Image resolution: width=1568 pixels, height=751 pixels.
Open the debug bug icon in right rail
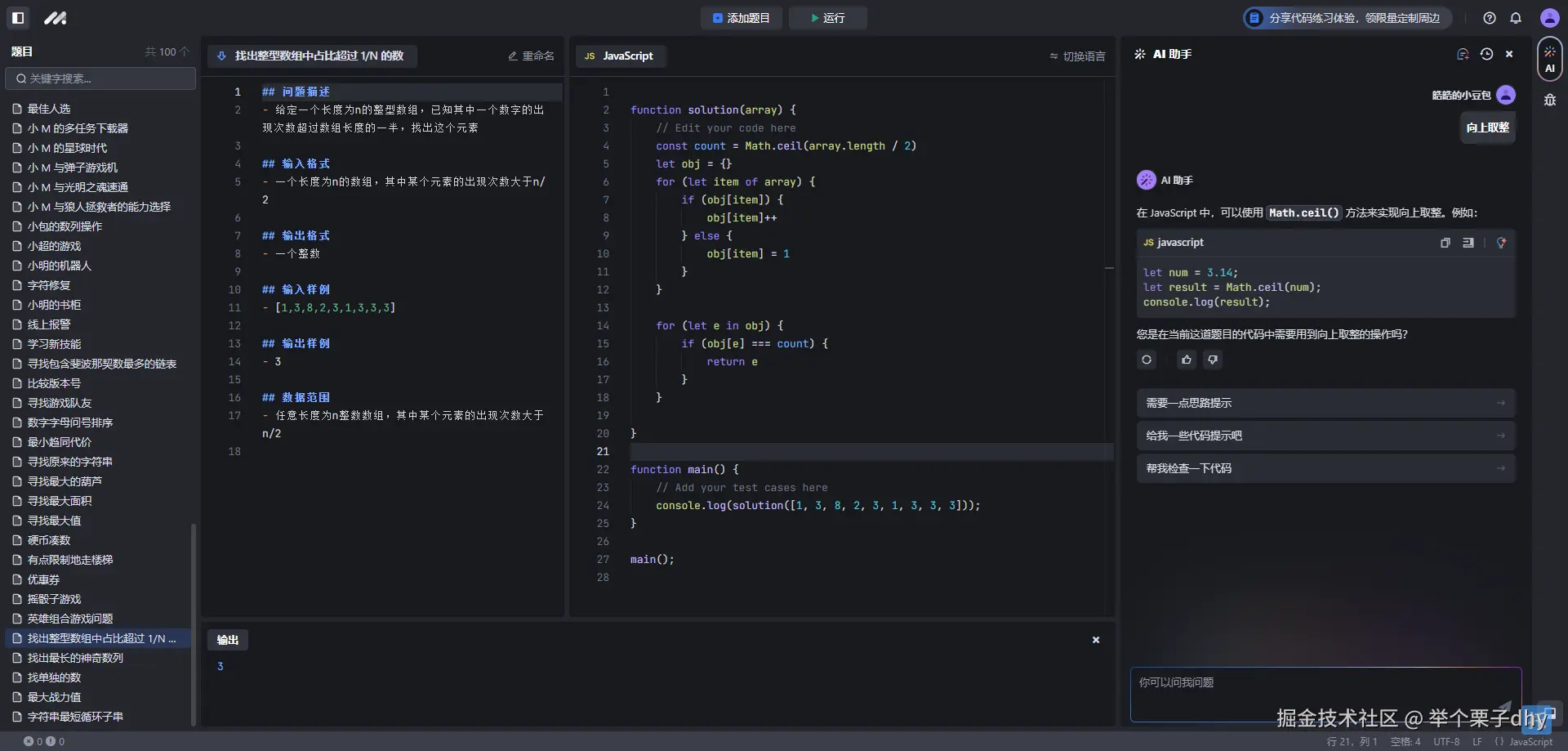(1549, 100)
